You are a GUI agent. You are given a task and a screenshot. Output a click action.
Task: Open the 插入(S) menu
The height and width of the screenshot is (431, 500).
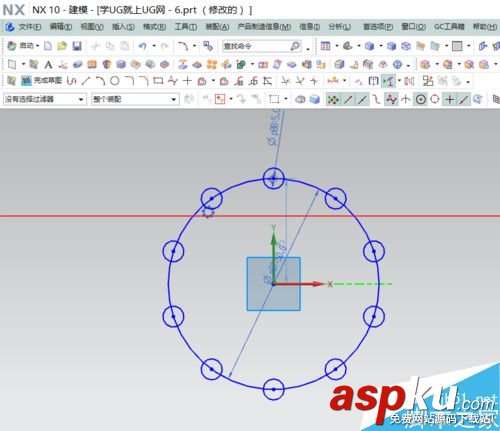123,27
